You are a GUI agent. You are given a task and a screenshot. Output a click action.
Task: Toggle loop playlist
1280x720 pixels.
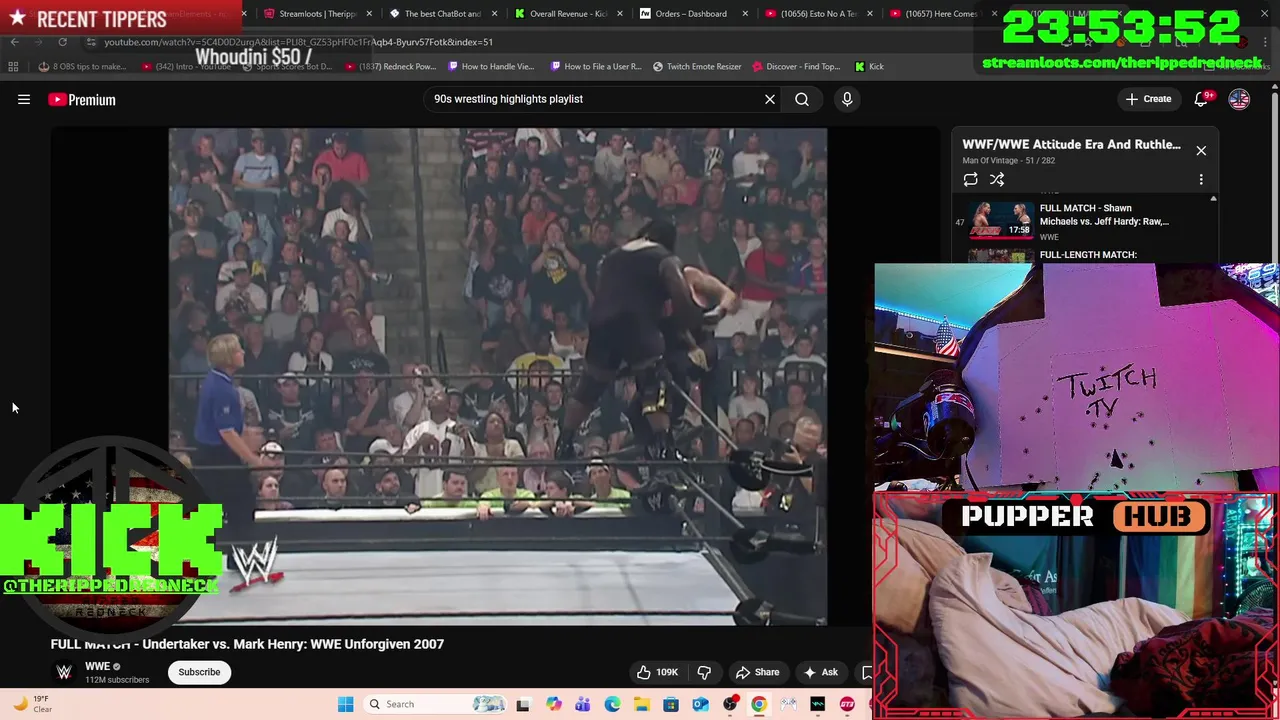[970, 180]
